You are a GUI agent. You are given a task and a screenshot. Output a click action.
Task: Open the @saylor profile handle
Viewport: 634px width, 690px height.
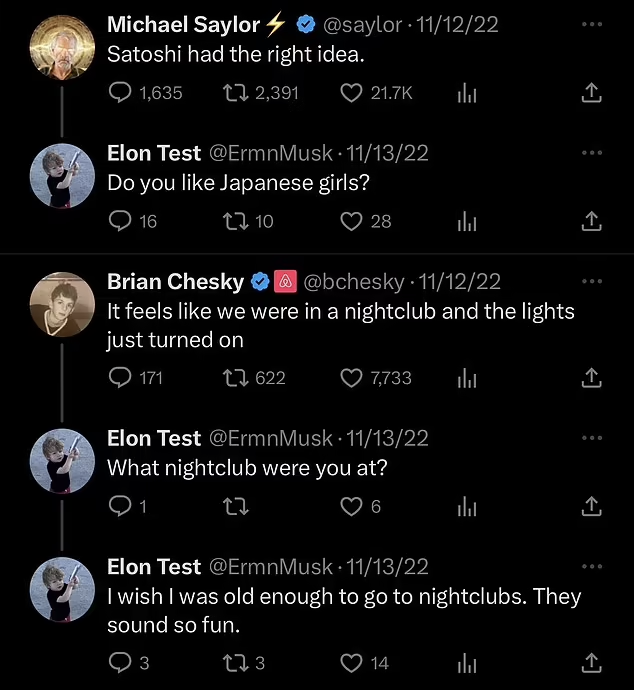pyautogui.click(x=363, y=25)
